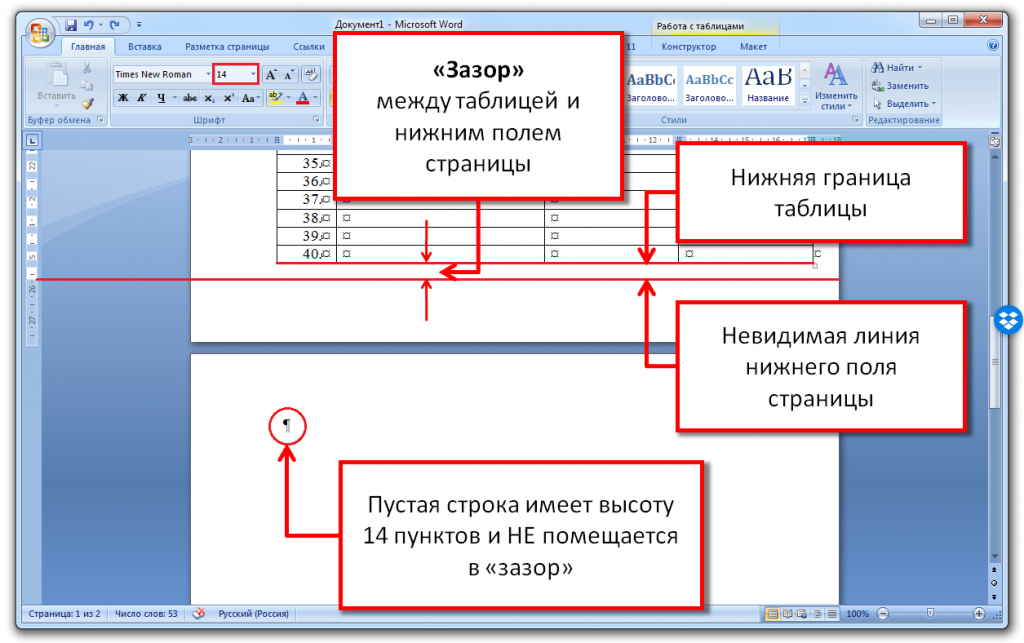The image size is (1024, 643).
Task: Toggle bold formatting (Ж)
Action: point(123,98)
